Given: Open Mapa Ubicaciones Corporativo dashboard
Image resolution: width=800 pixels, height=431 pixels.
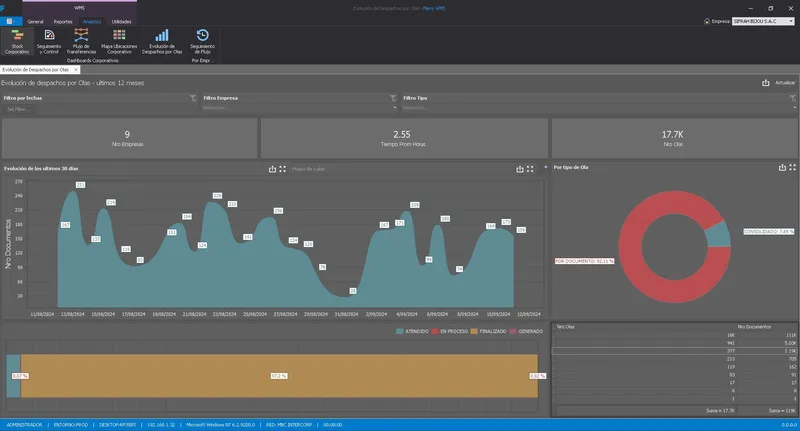Looking at the screenshot, I should (119, 41).
